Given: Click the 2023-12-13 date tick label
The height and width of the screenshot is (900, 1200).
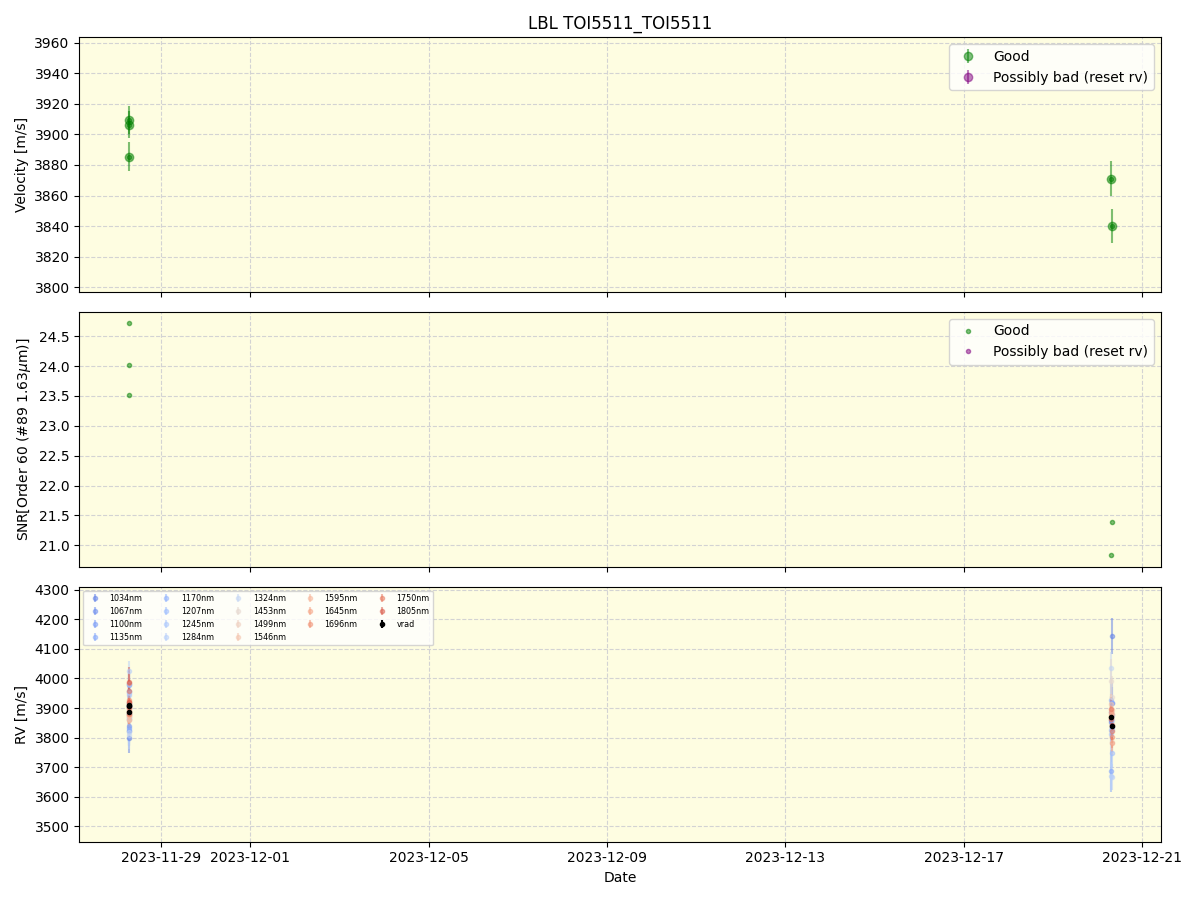Looking at the screenshot, I should [x=785, y=857].
